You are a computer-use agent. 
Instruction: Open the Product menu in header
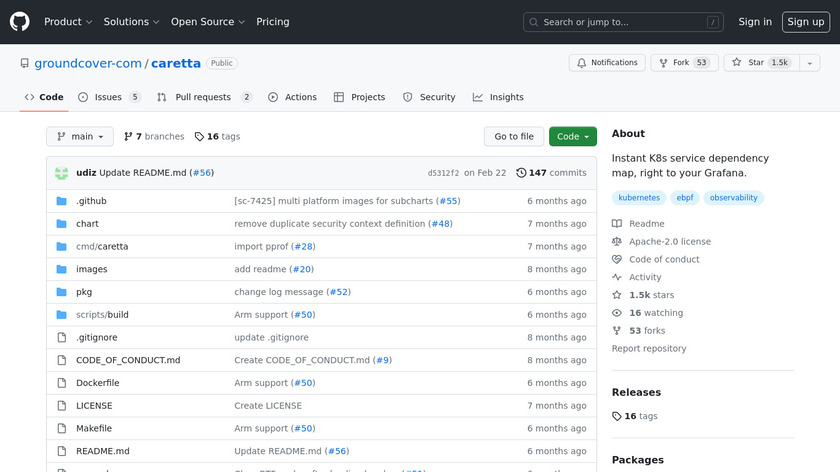click(x=68, y=22)
